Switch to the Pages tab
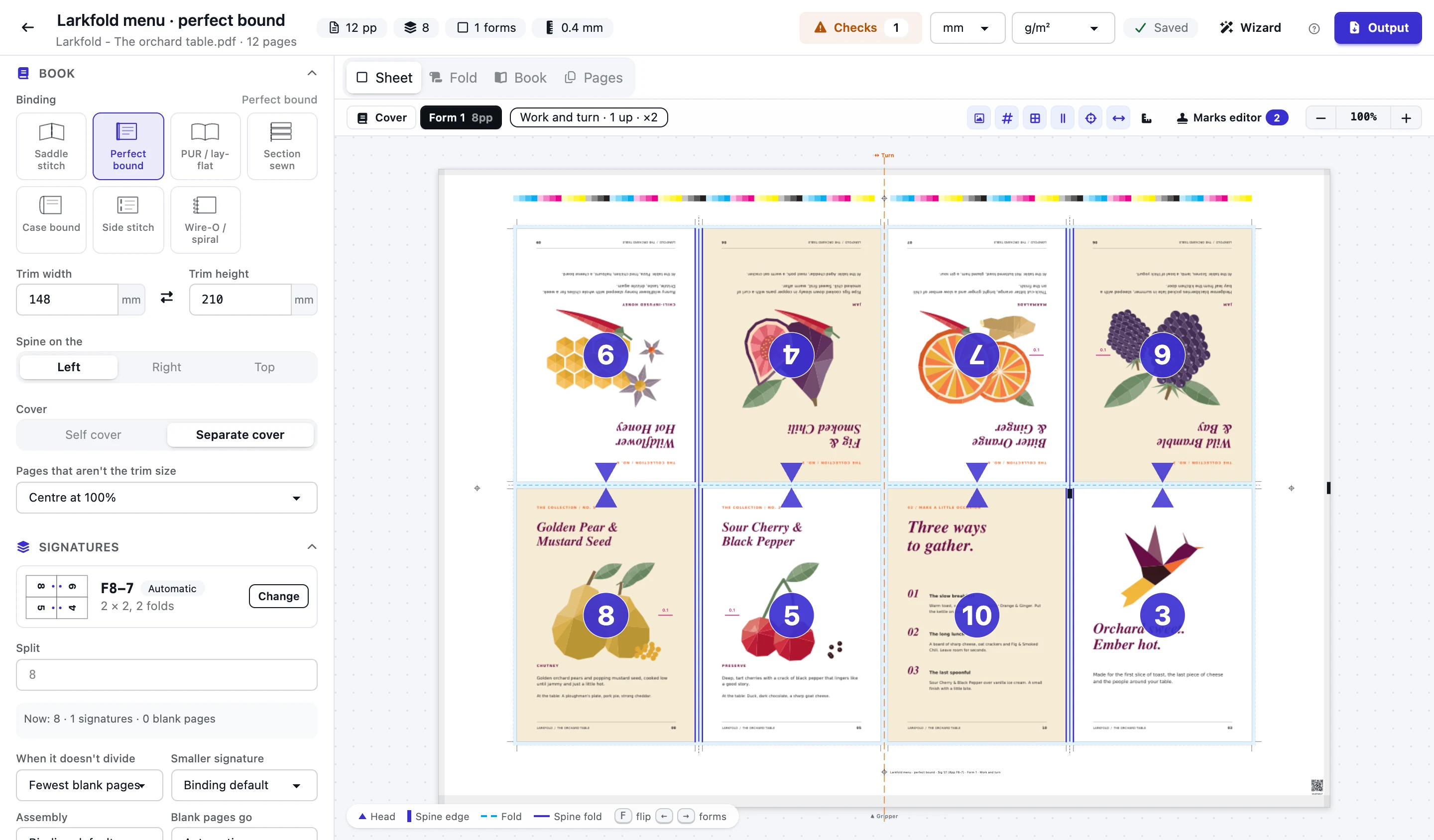The width and height of the screenshot is (1434, 840). pos(594,77)
